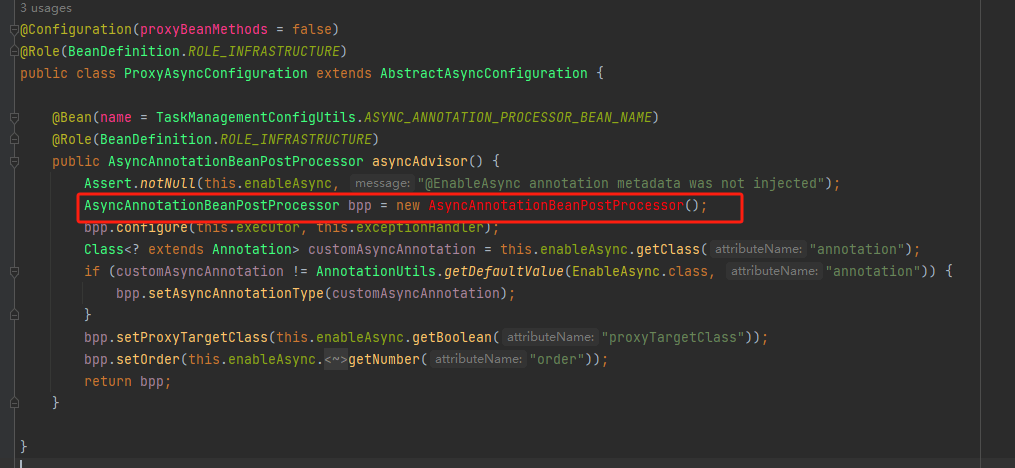The image size is (1015, 468).
Task: Click the red AsyncAnnotationBeanPostProcessor constructor call
Action: 556,205
